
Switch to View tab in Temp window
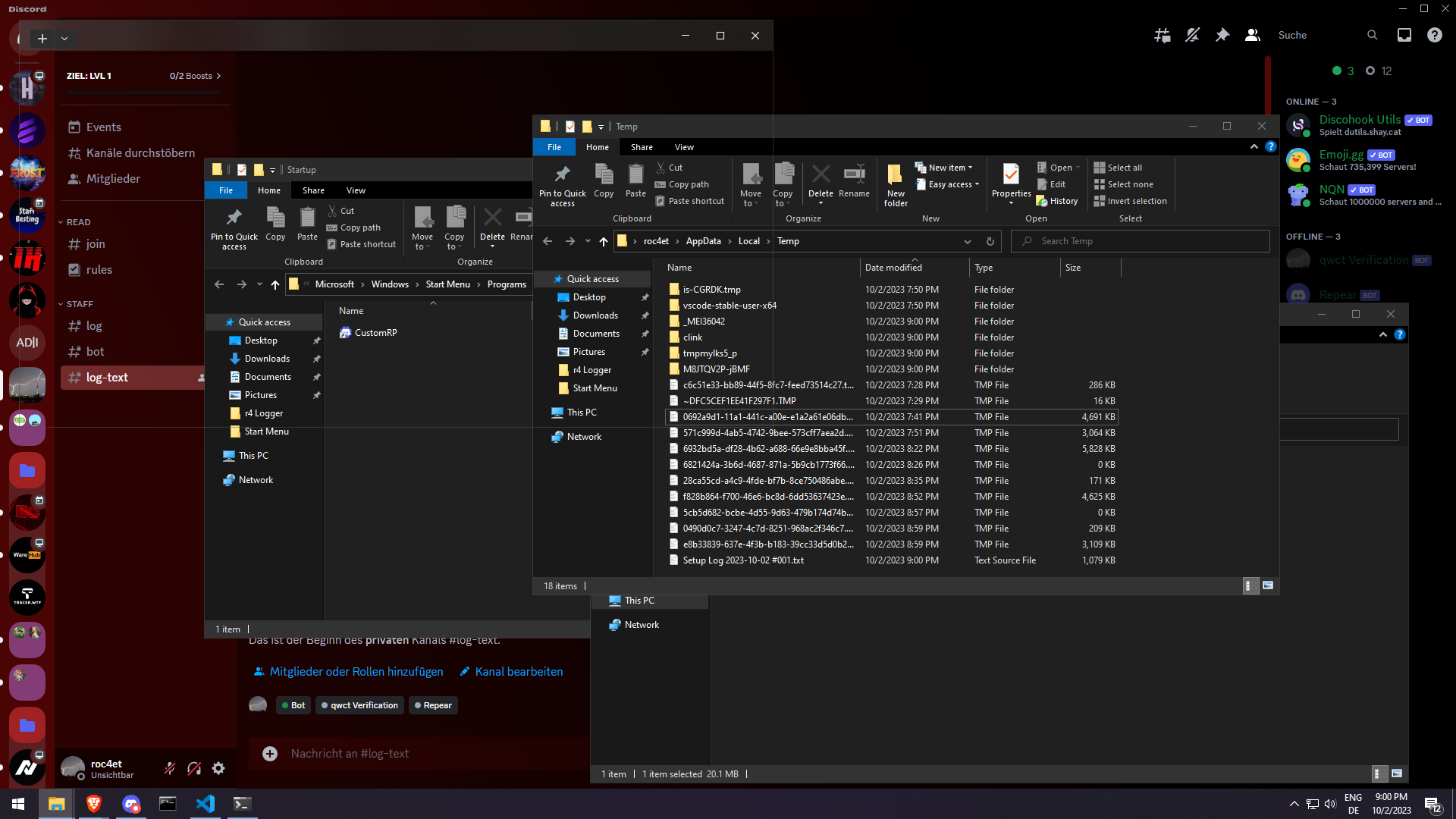point(684,147)
